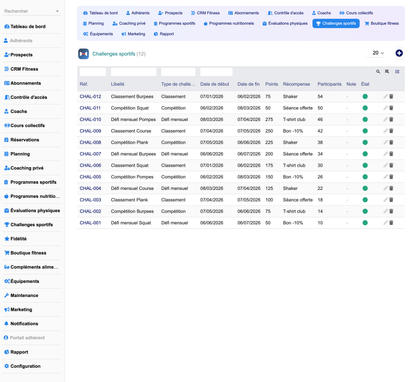Toggle the green status dot for CHAL-004

pos(365,188)
